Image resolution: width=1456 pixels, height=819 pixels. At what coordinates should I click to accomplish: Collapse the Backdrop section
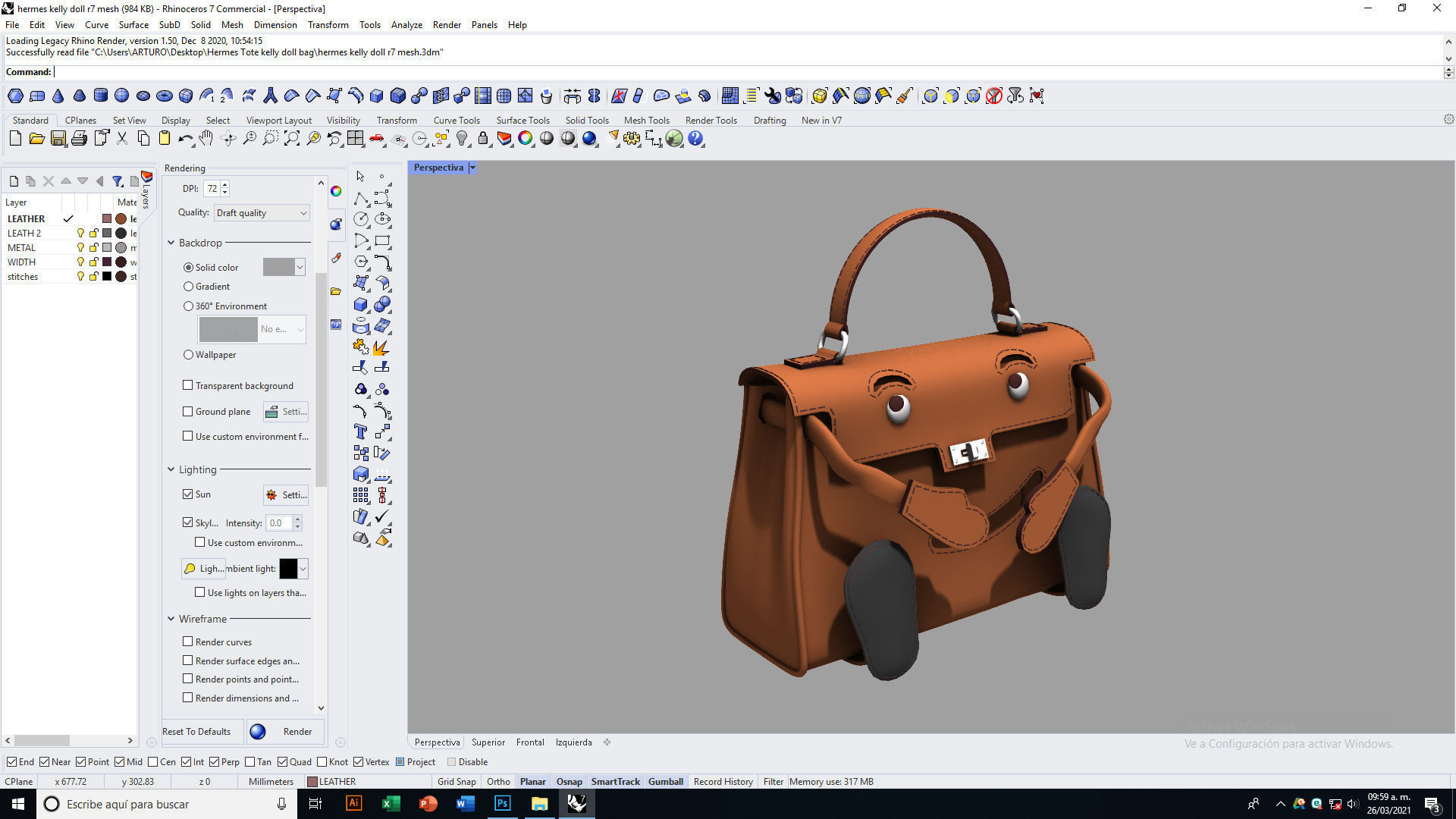point(171,243)
